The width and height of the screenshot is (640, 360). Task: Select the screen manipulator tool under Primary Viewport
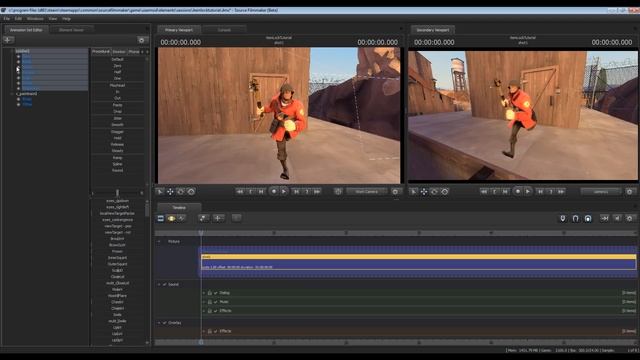tap(191, 191)
